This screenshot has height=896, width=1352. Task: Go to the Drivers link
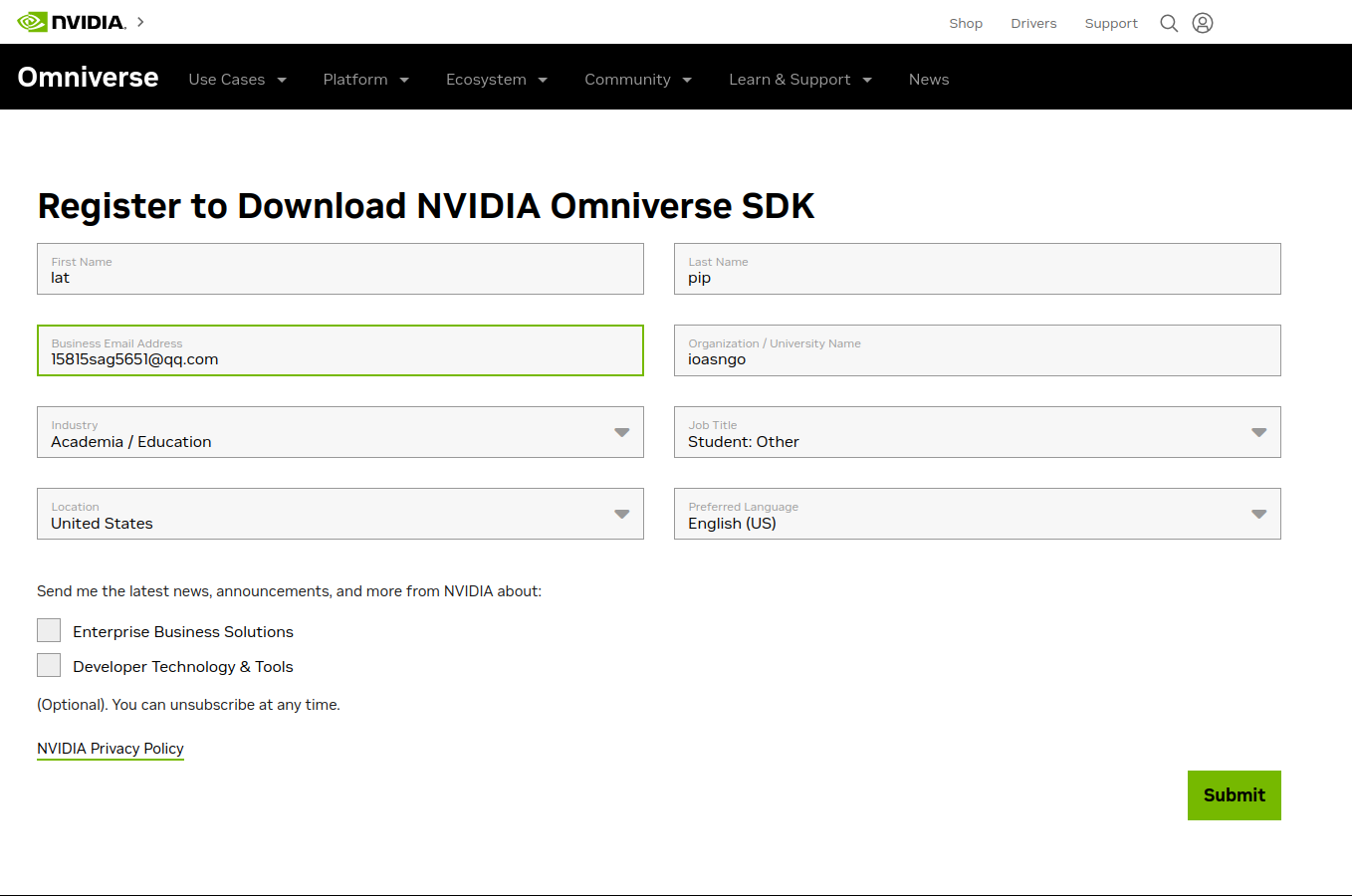pos(1033,23)
